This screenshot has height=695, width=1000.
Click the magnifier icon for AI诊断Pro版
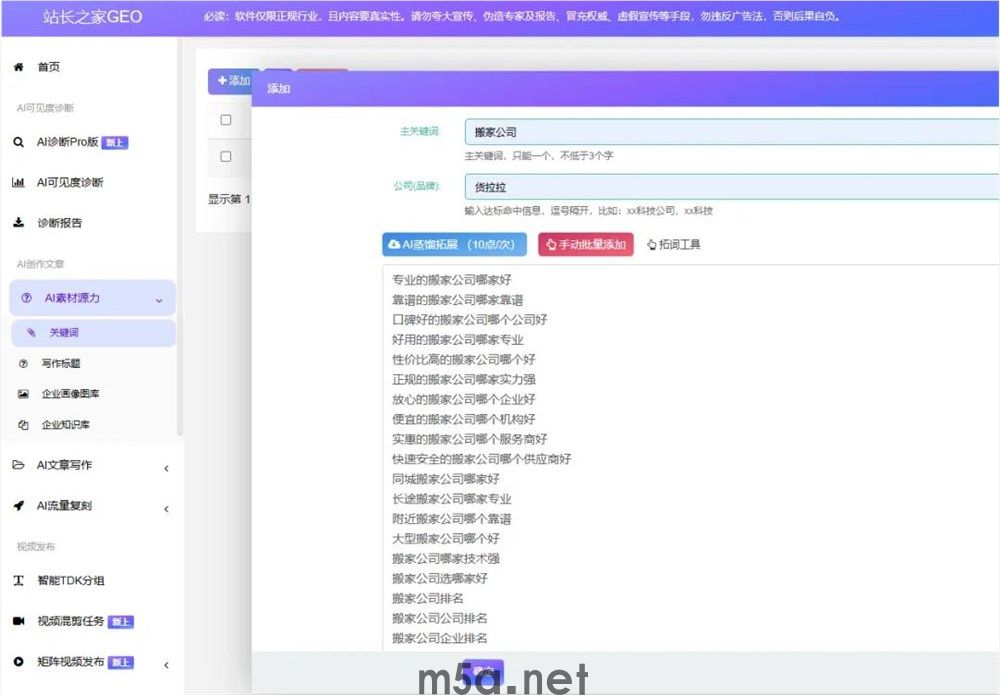coord(18,142)
